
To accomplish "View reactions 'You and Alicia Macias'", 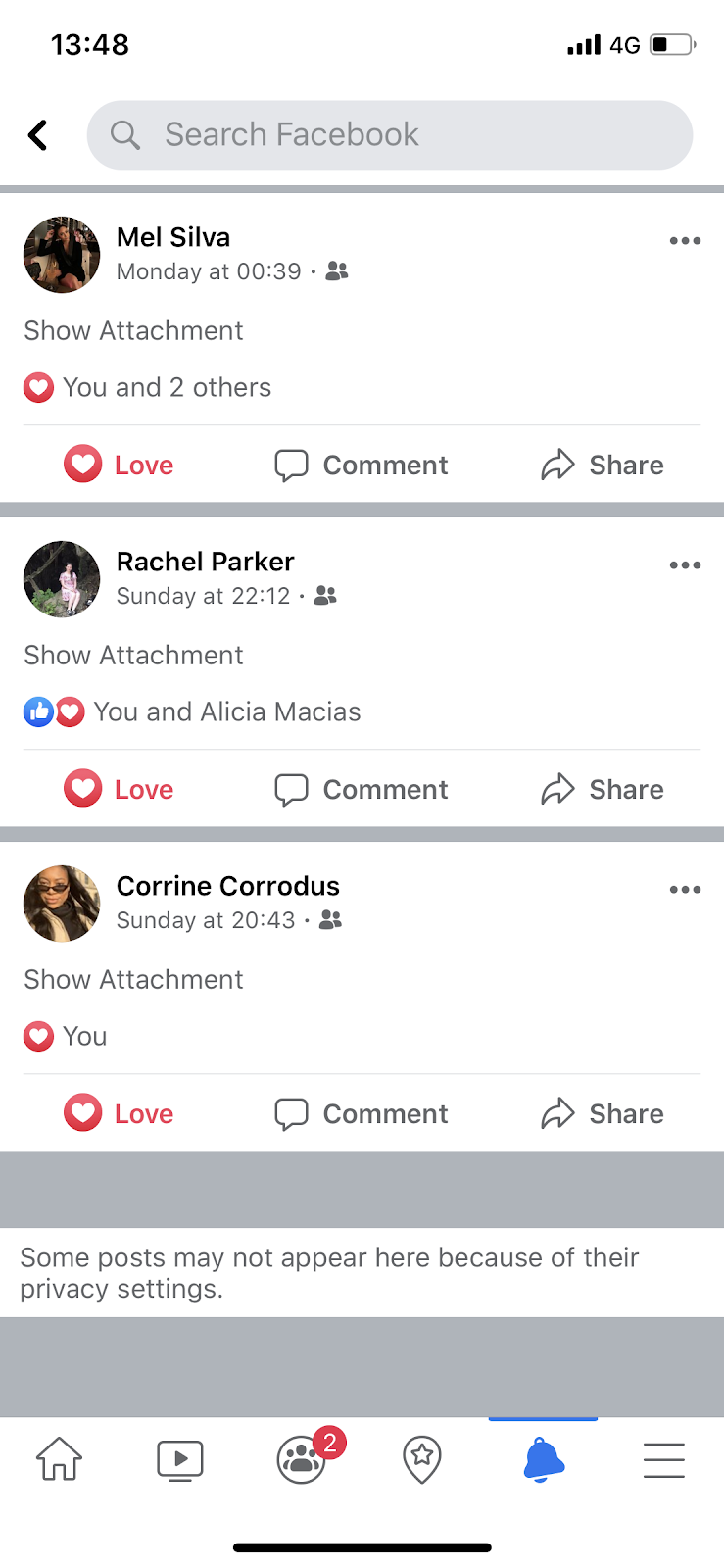I will (x=193, y=712).
